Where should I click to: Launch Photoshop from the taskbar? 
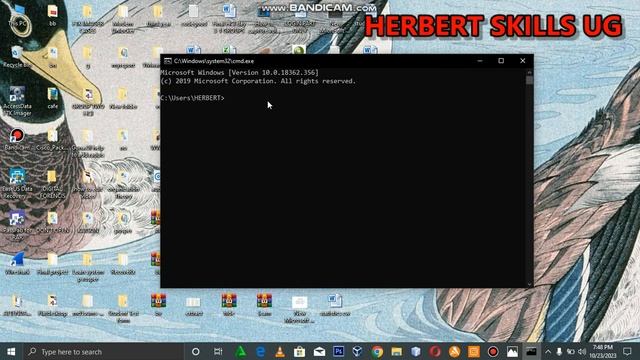coord(338,351)
